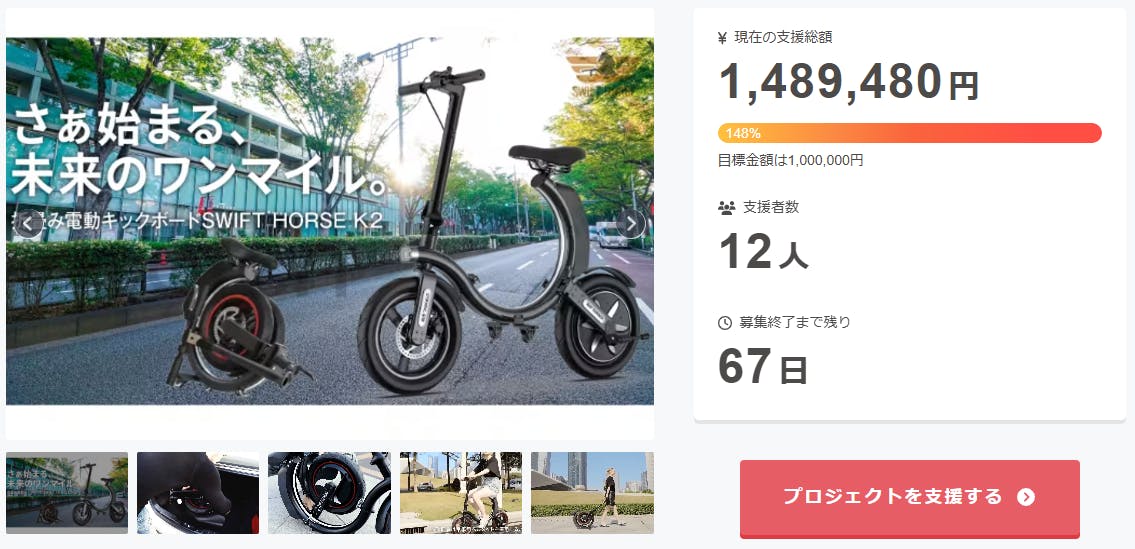Click the clock icon beside 募集終了まで残り

tap(725, 322)
